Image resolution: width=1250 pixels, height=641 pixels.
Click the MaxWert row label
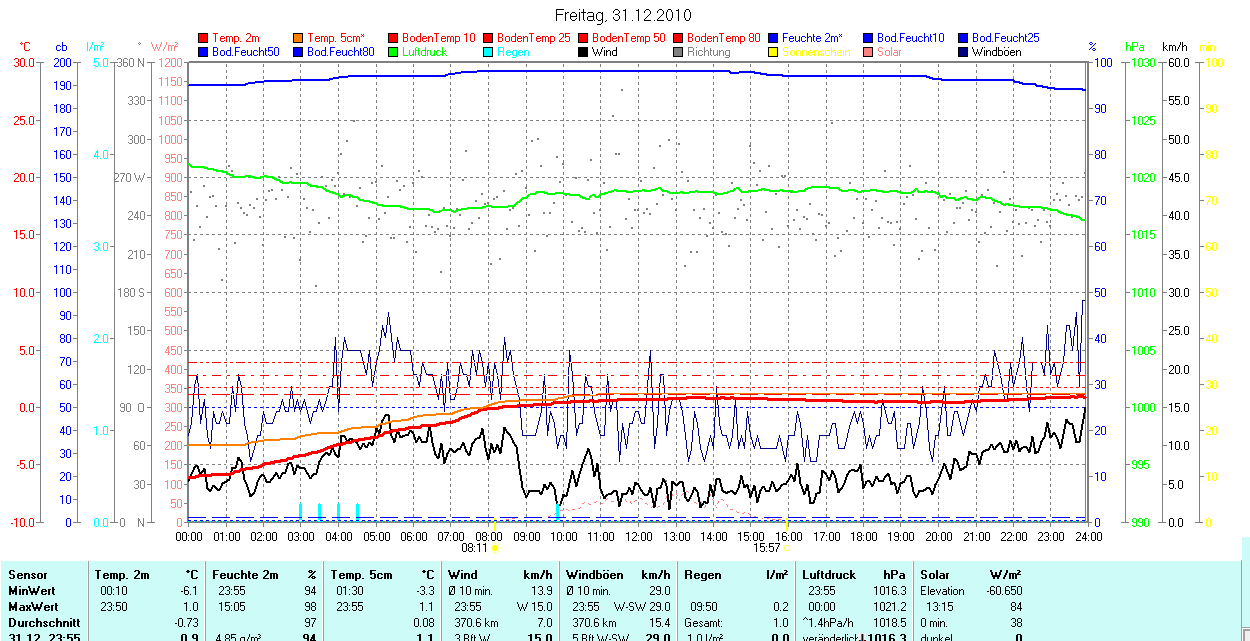[31, 607]
